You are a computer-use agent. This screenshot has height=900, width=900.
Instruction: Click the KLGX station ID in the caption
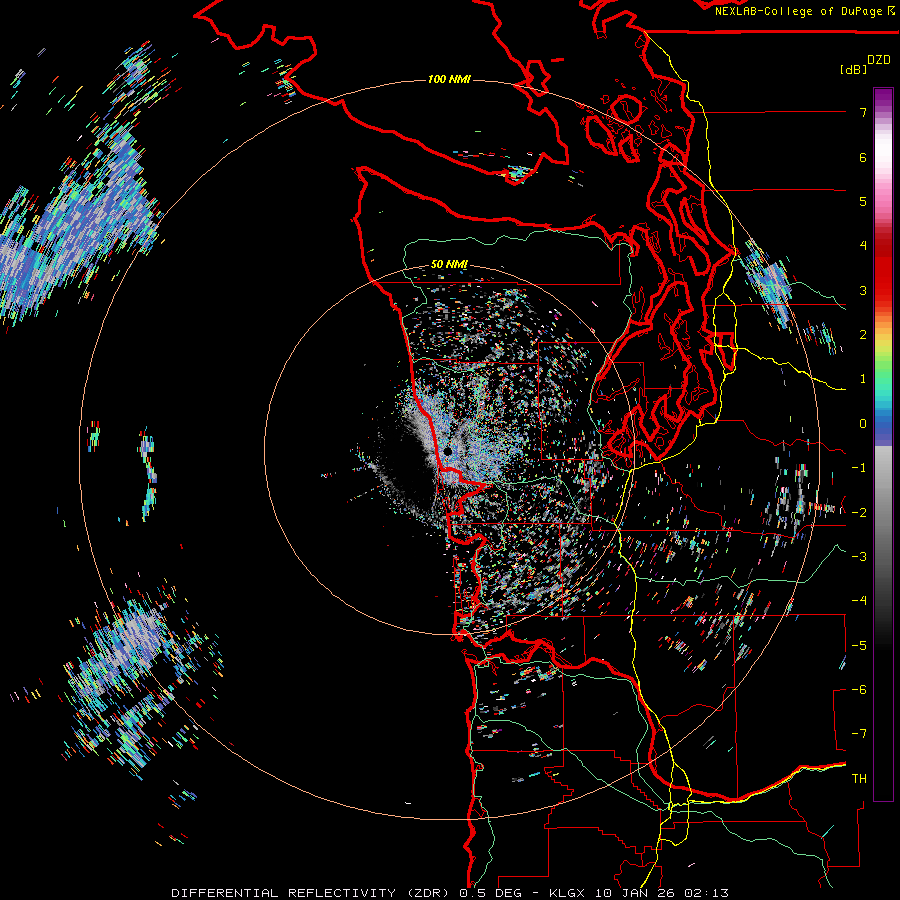567,893
